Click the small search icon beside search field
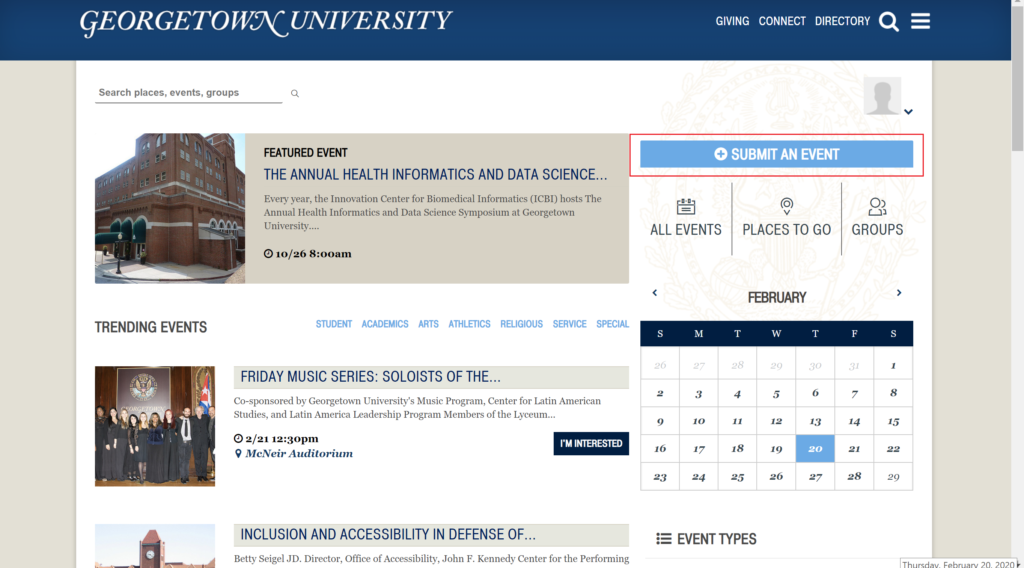The width and height of the screenshot is (1024, 568). point(295,93)
